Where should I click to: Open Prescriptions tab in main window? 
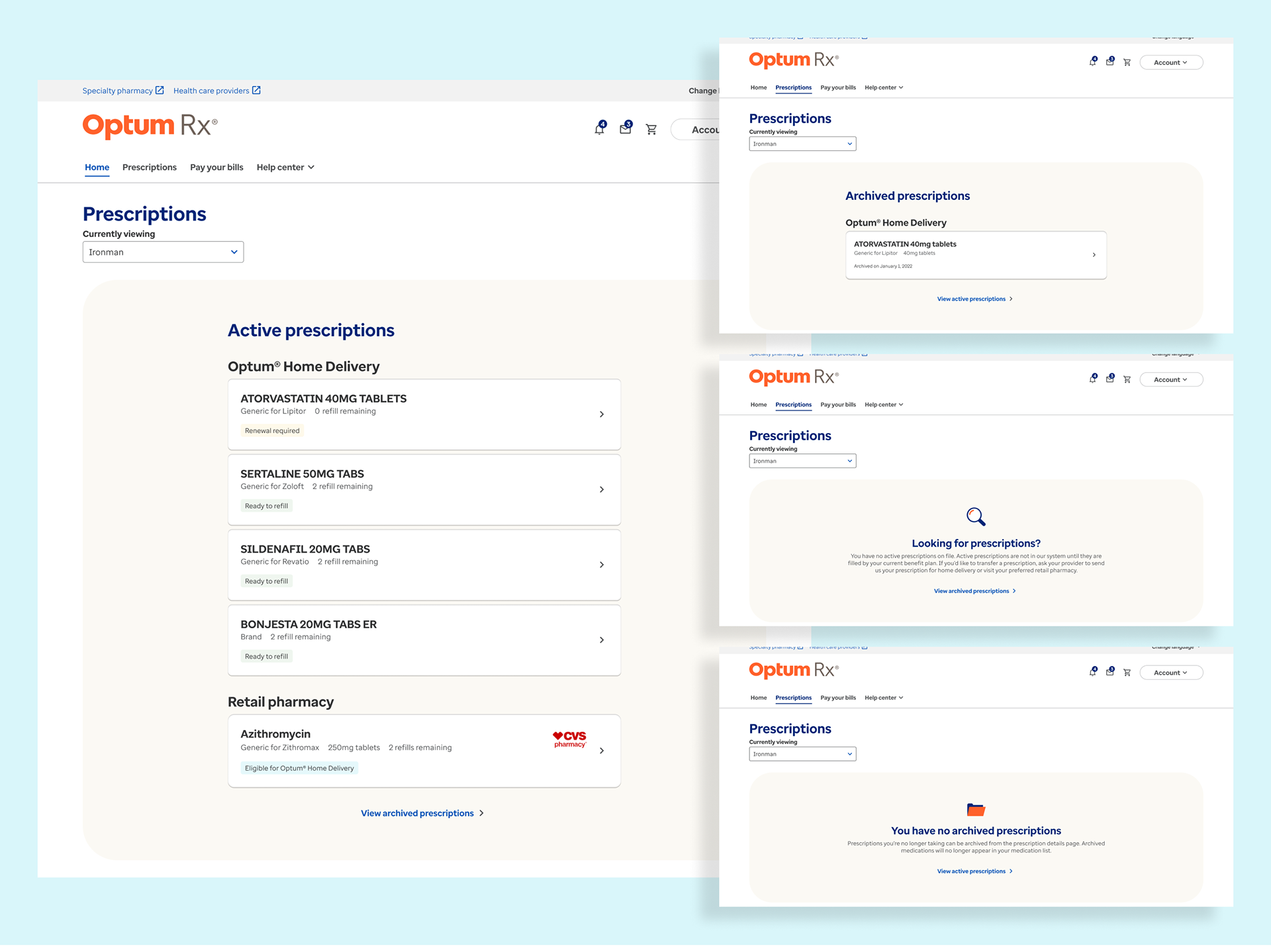coord(150,167)
